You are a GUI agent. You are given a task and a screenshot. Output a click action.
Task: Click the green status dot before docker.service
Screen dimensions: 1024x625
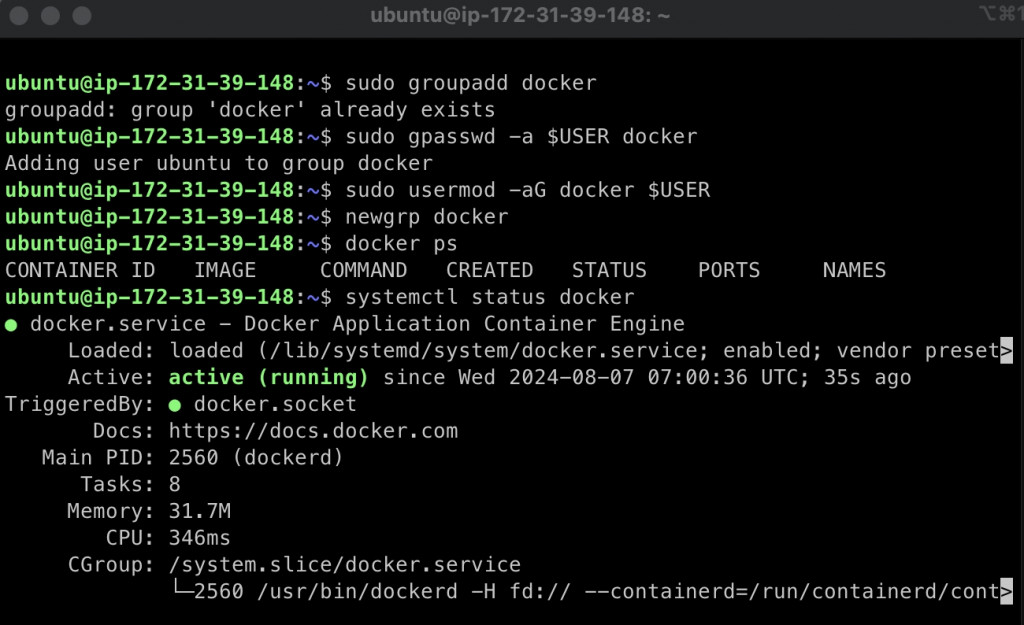(11, 325)
